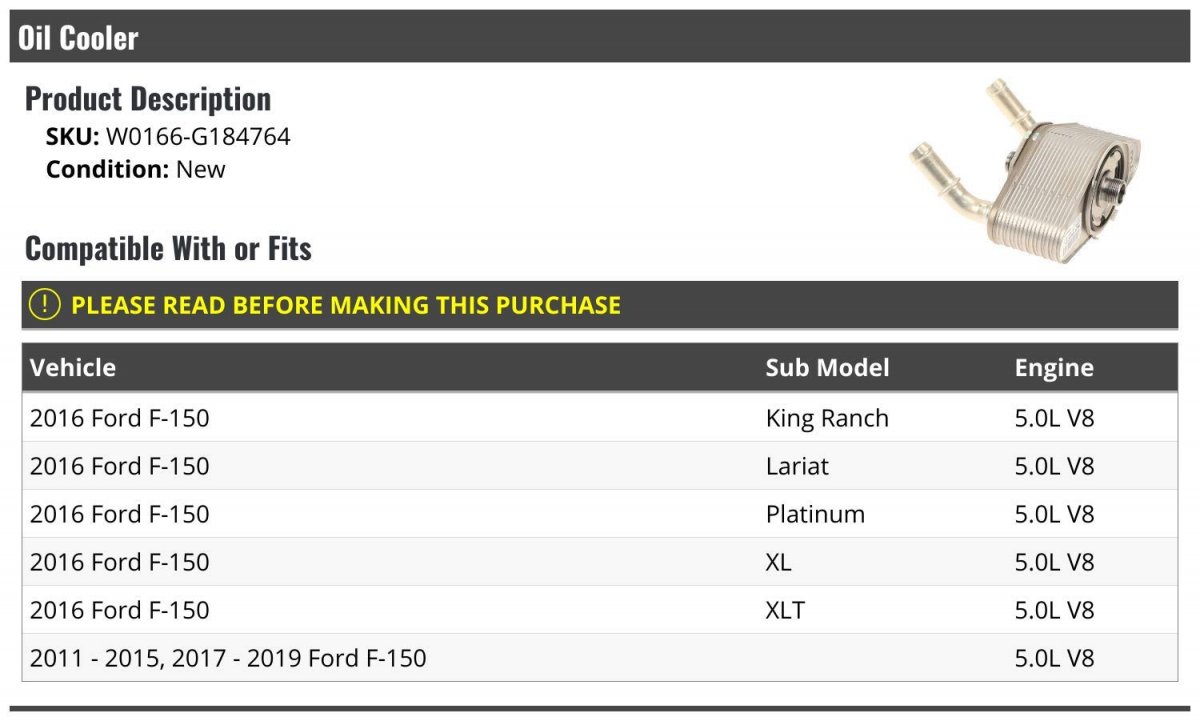Click the SKU W0166-G184764 text
Viewport: 1200px width, 721px height.
click(168, 137)
